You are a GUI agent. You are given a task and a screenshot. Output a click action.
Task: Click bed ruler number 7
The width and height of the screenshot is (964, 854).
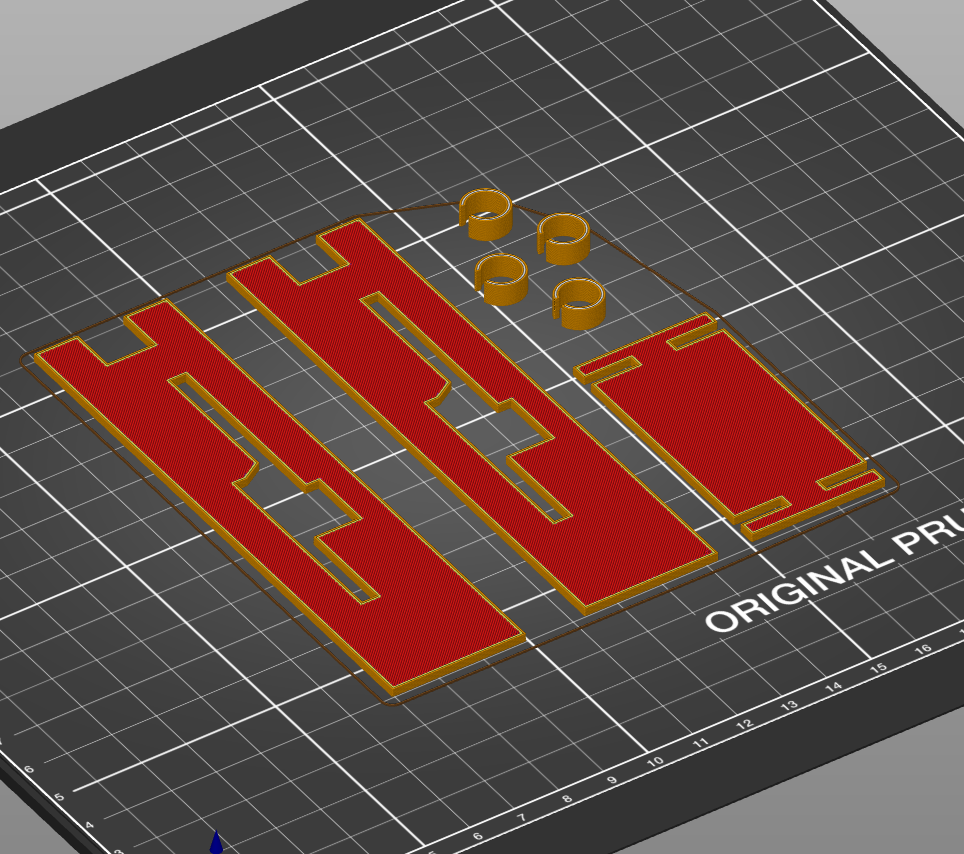[522, 819]
